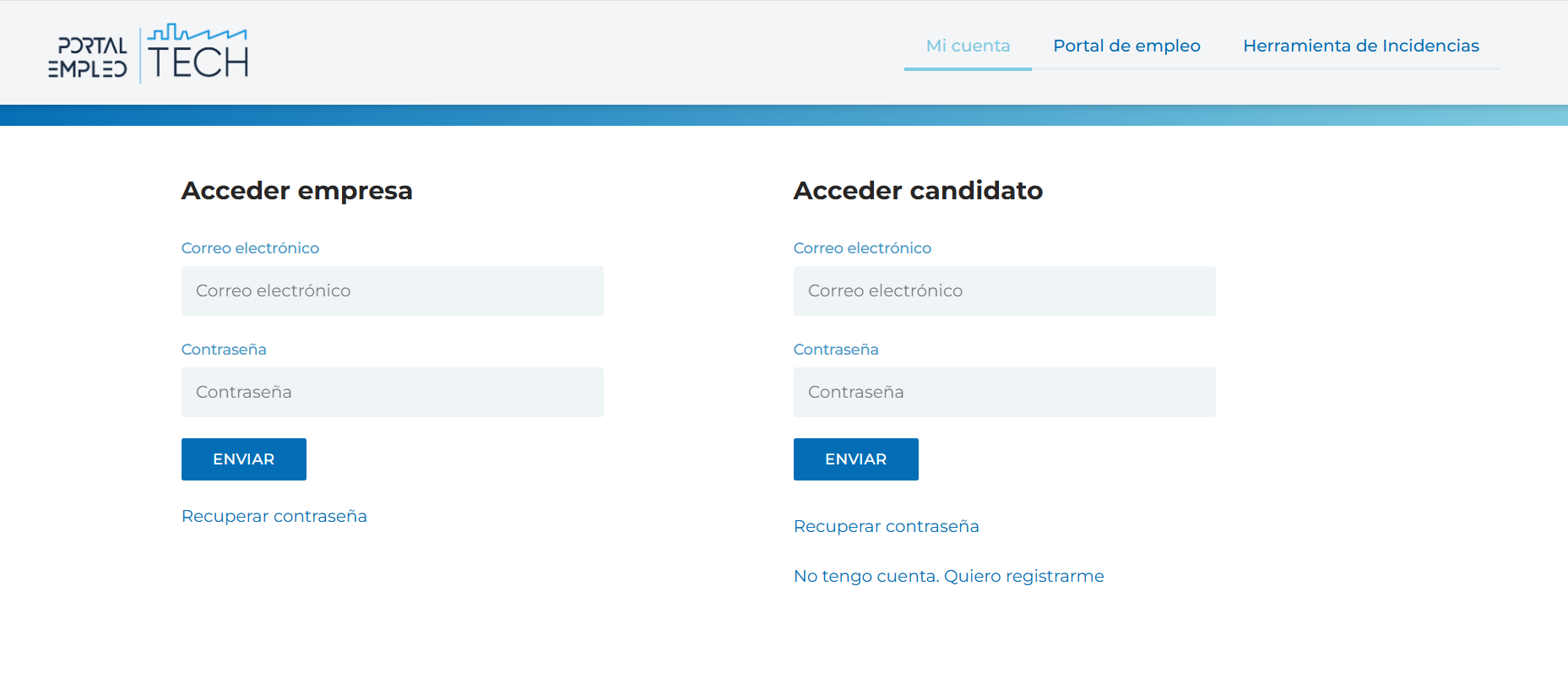The width and height of the screenshot is (1568, 684).
Task: Click the candidato Contraseña label
Action: click(x=836, y=350)
